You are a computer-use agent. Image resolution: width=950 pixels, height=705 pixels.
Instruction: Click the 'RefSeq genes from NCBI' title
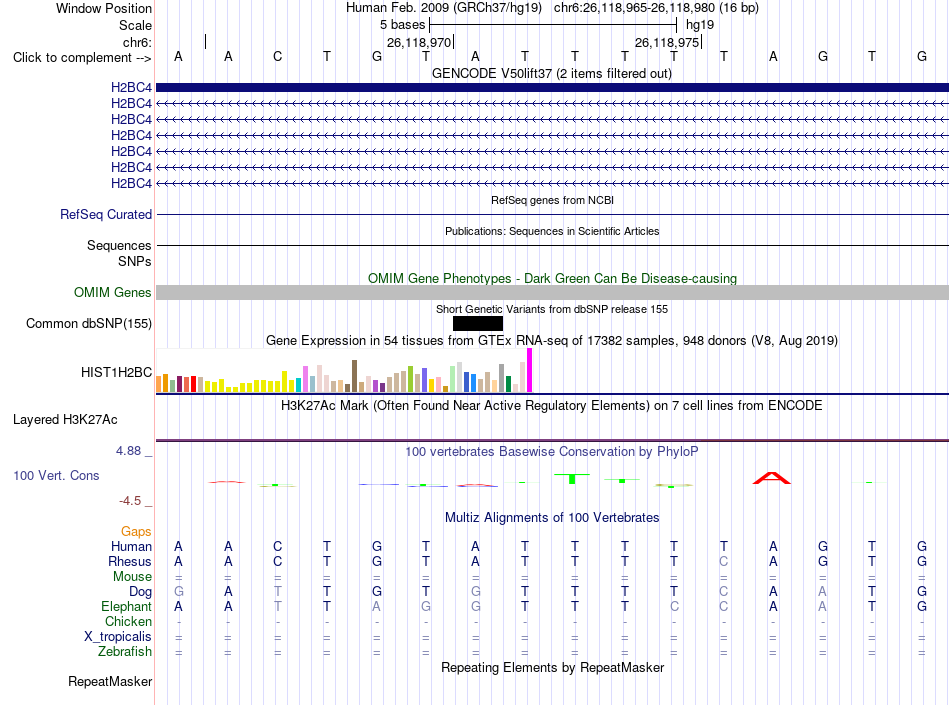pos(552,200)
